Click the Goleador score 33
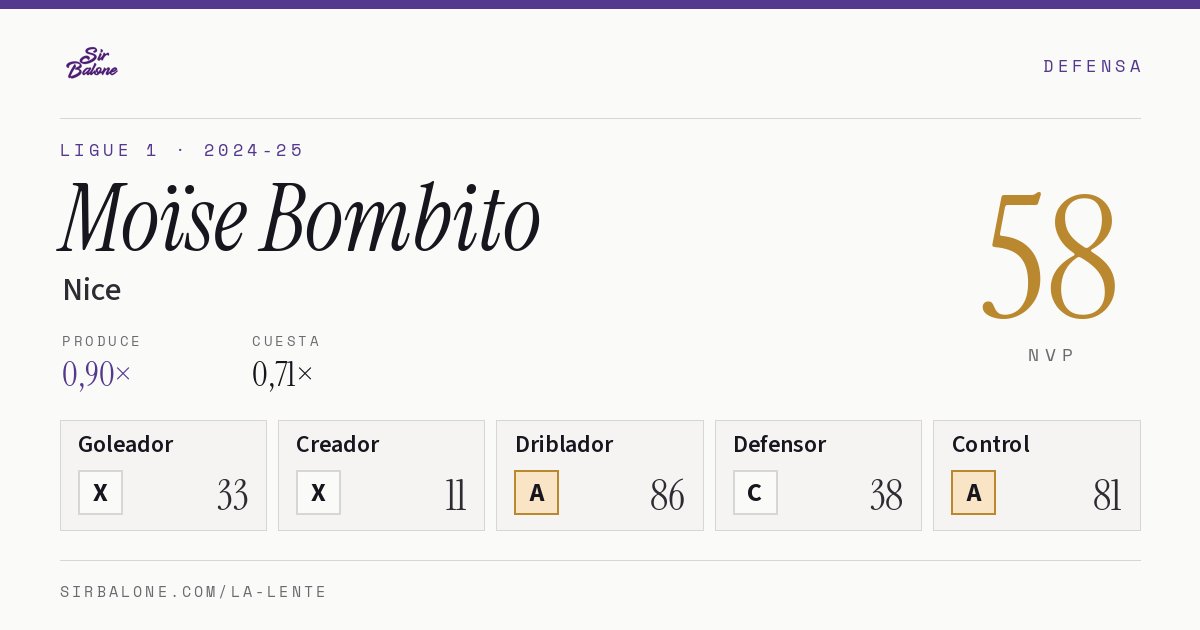Screen dimensions: 1200x630 (x=232, y=495)
